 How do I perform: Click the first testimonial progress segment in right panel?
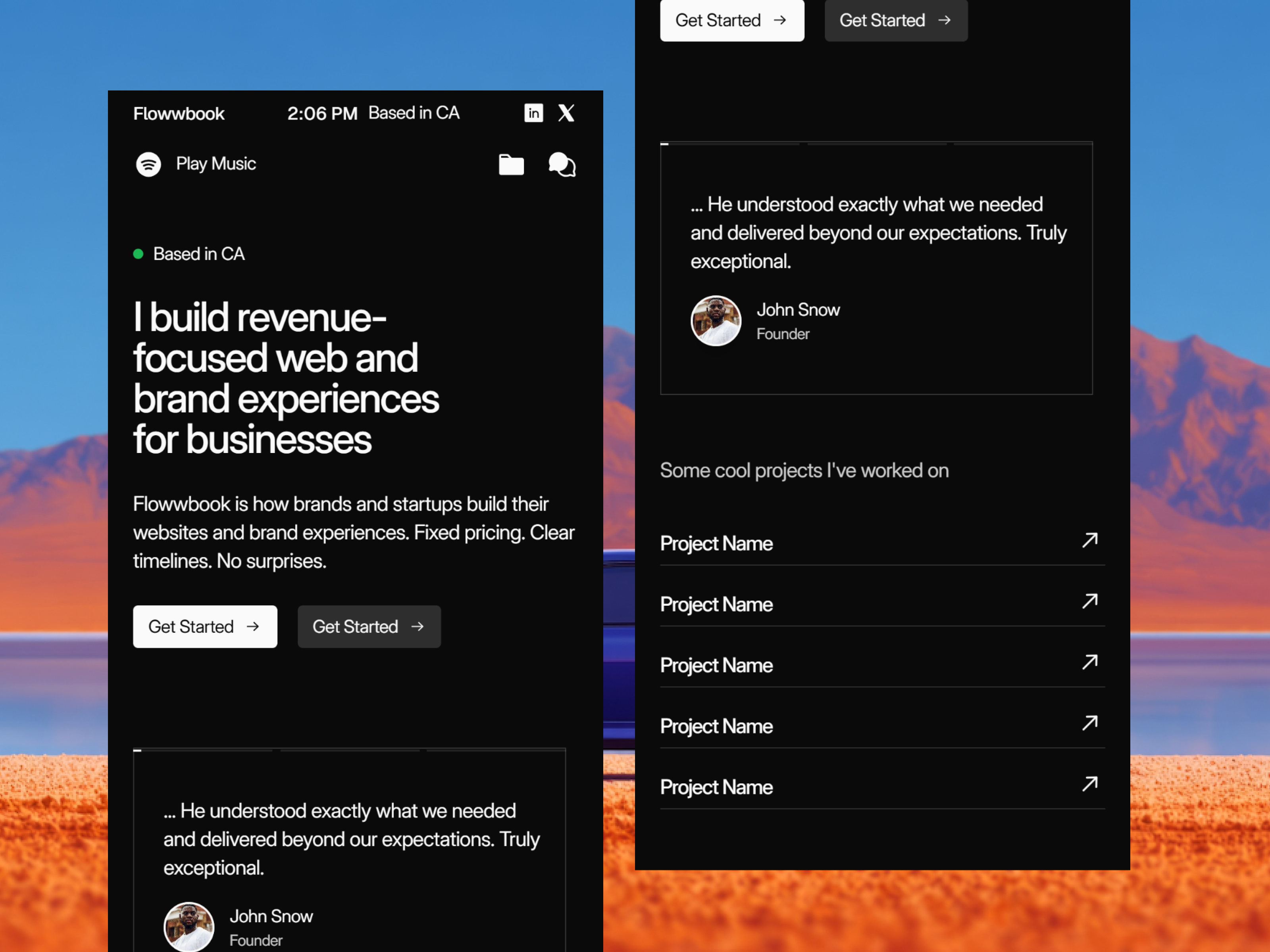tap(730, 144)
